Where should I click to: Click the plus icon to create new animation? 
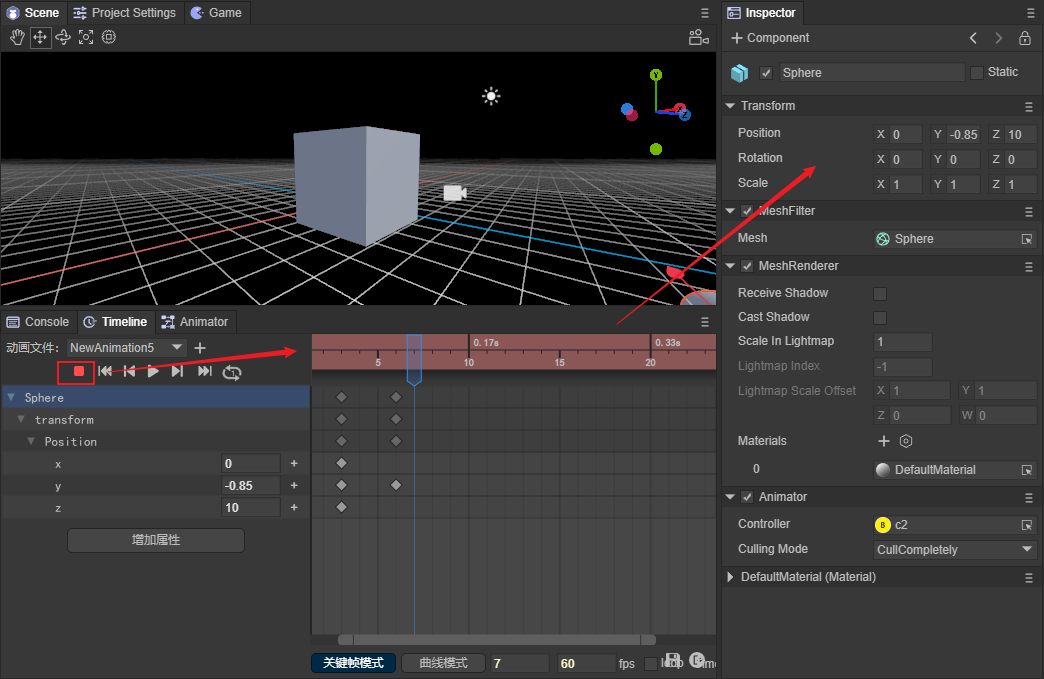pyautogui.click(x=199, y=348)
